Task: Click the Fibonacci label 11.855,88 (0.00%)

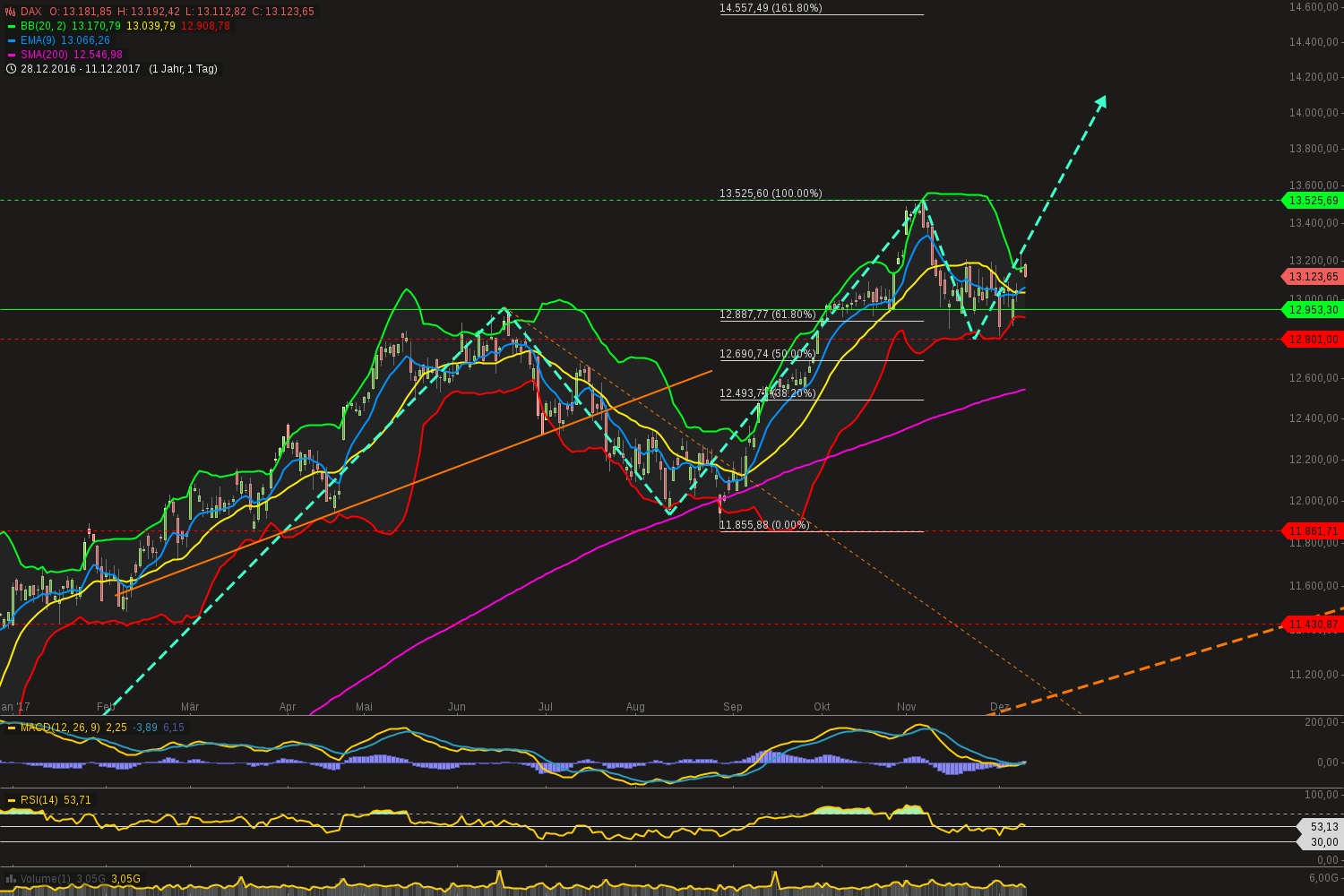Action: [764, 525]
